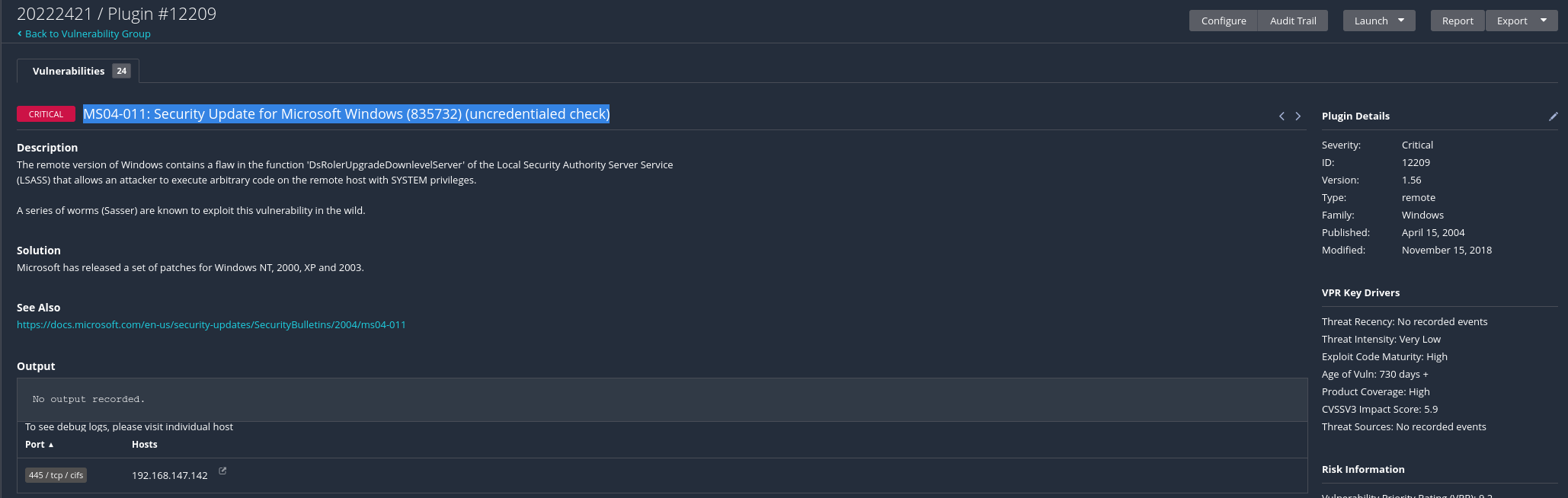The height and width of the screenshot is (498, 1568).
Task: Click the Hosts column header
Action: [144, 444]
